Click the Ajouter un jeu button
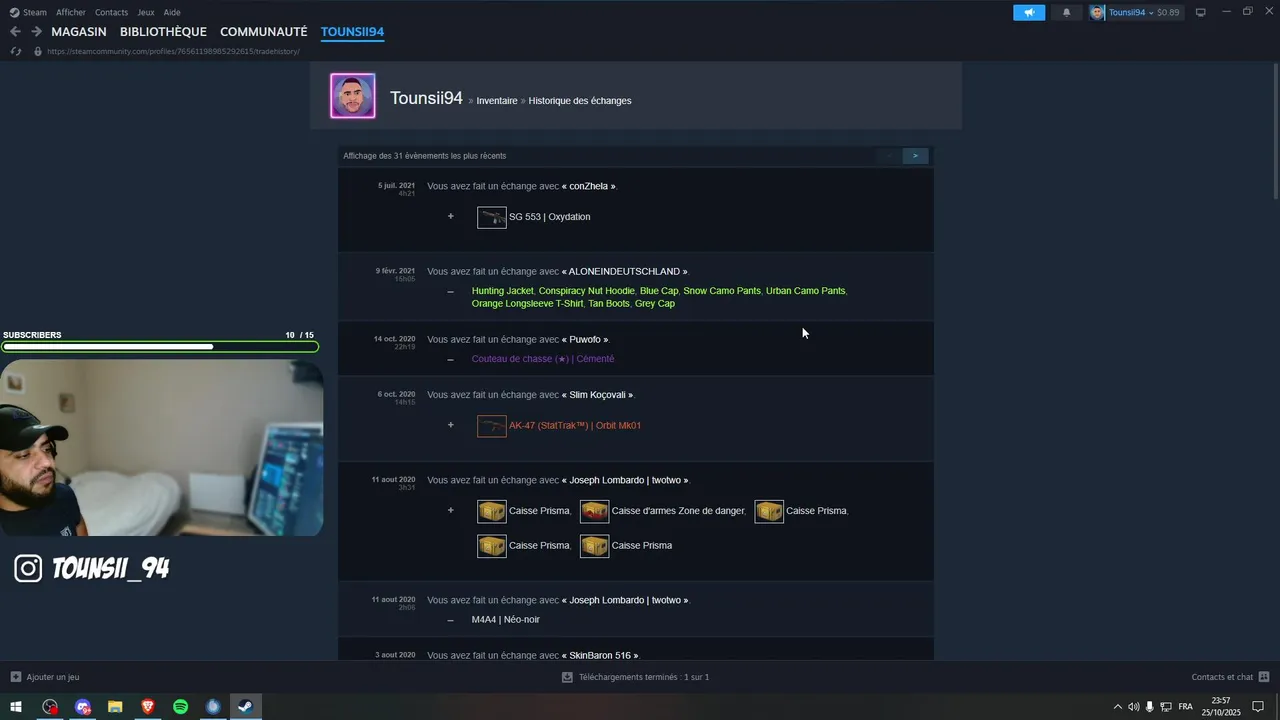The image size is (1280, 720). [x=45, y=677]
